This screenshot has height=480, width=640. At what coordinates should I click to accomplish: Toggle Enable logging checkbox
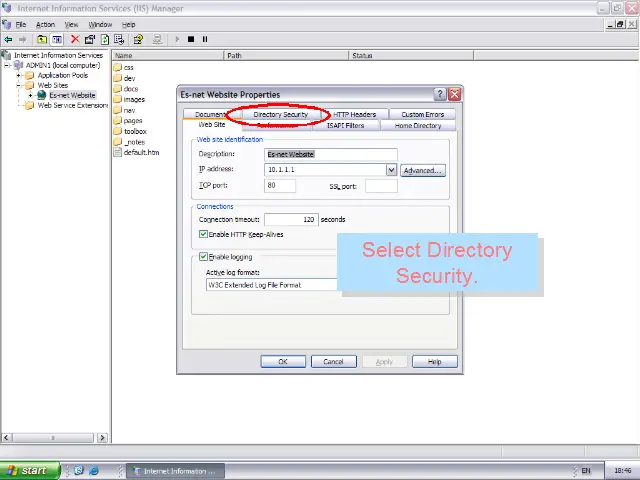203,256
